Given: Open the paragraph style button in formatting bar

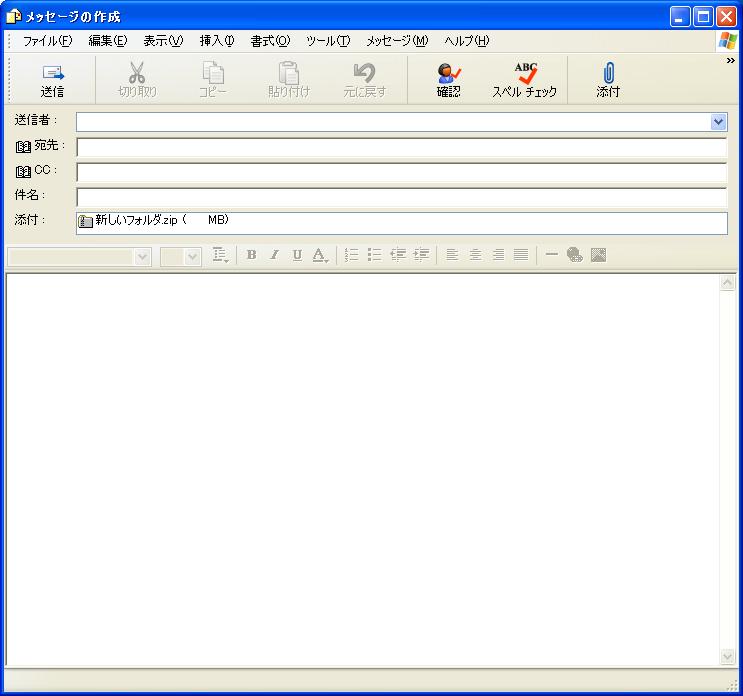Looking at the screenshot, I should (220, 255).
